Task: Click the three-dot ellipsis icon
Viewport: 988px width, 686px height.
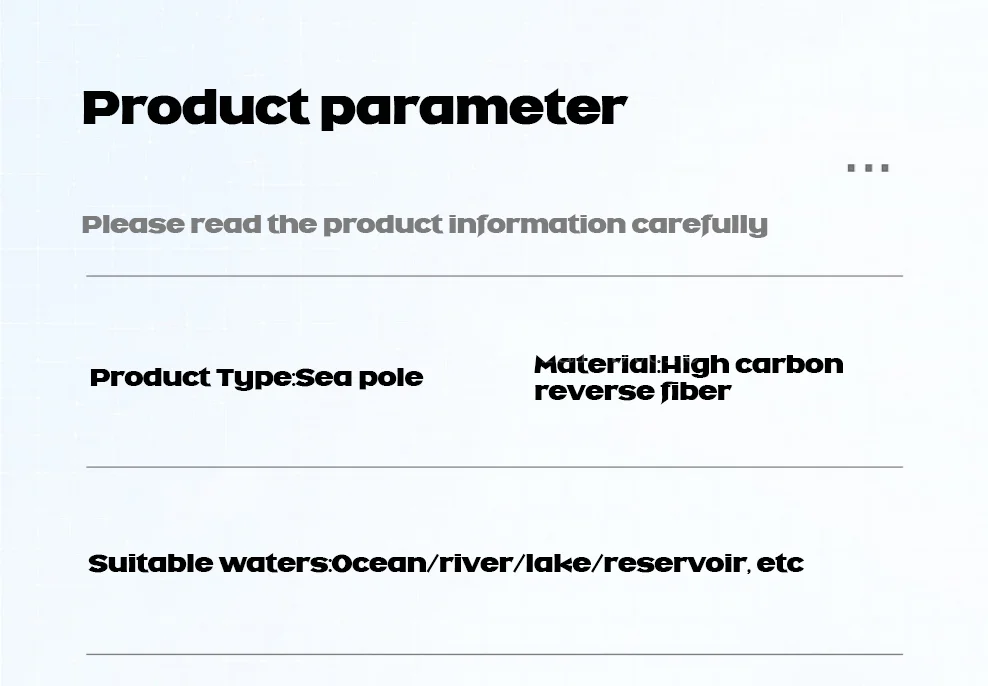Action: click(868, 168)
